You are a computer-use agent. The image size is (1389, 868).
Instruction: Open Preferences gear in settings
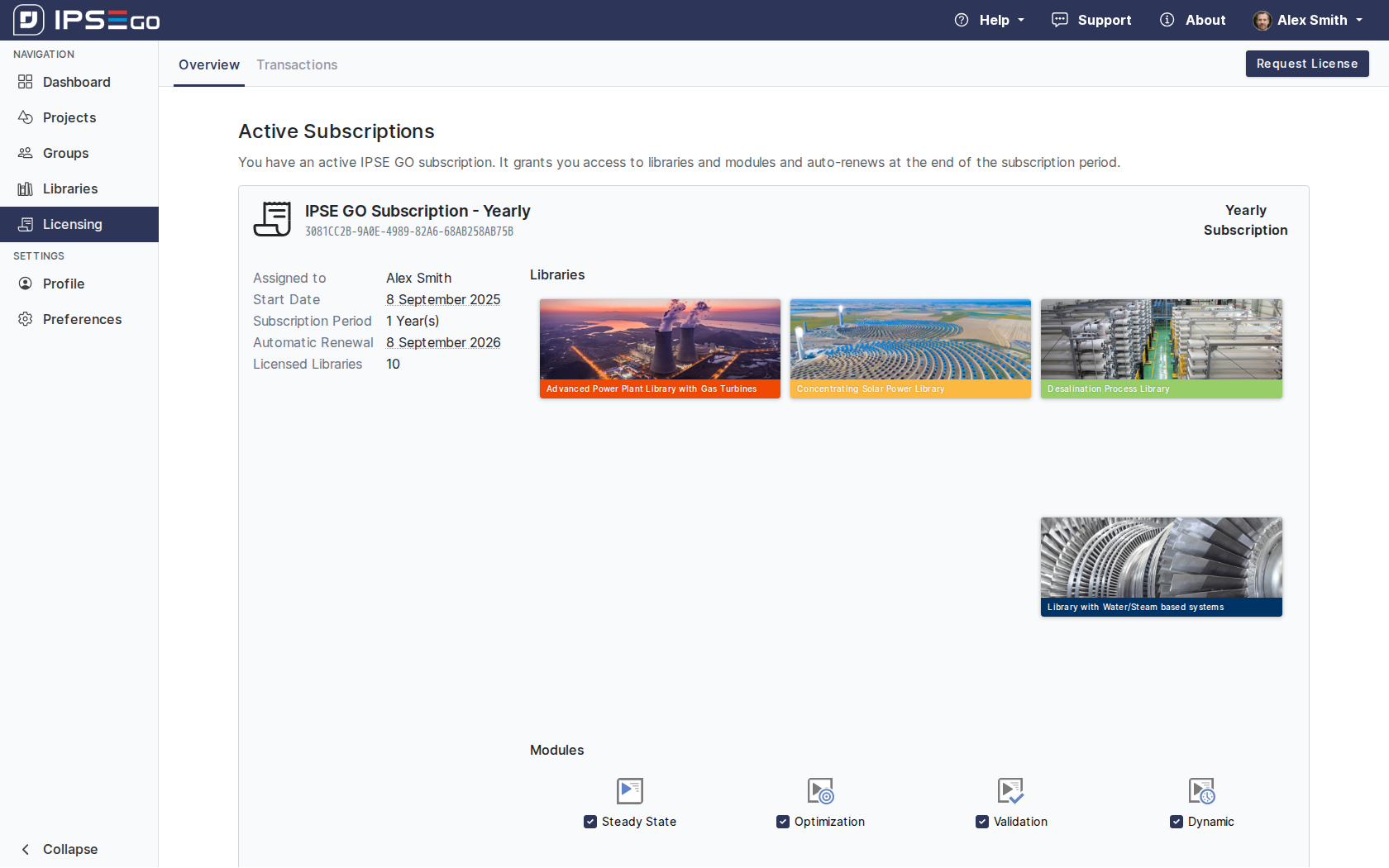point(26,319)
